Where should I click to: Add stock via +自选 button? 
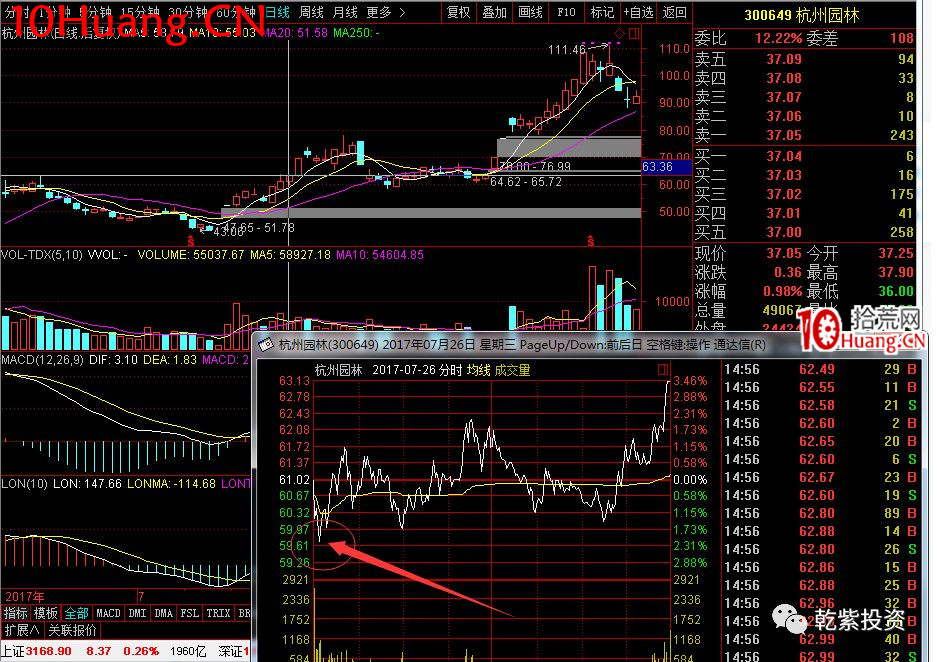point(638,13)
